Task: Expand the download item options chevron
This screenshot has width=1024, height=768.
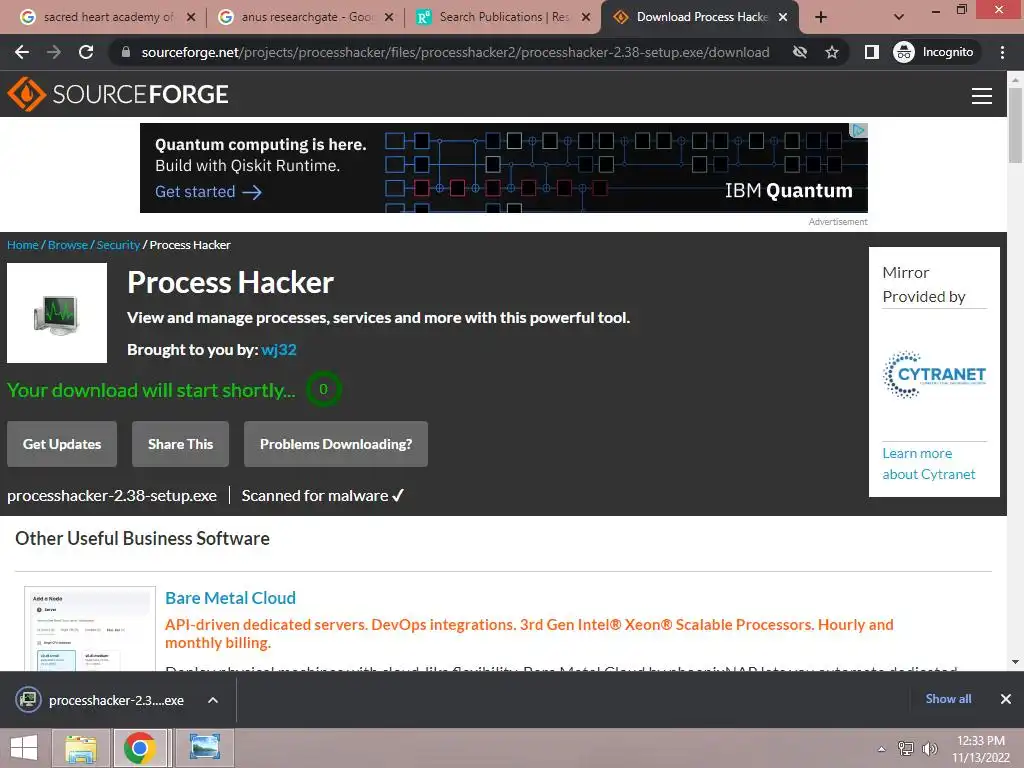Action: [x=213, y=700]
